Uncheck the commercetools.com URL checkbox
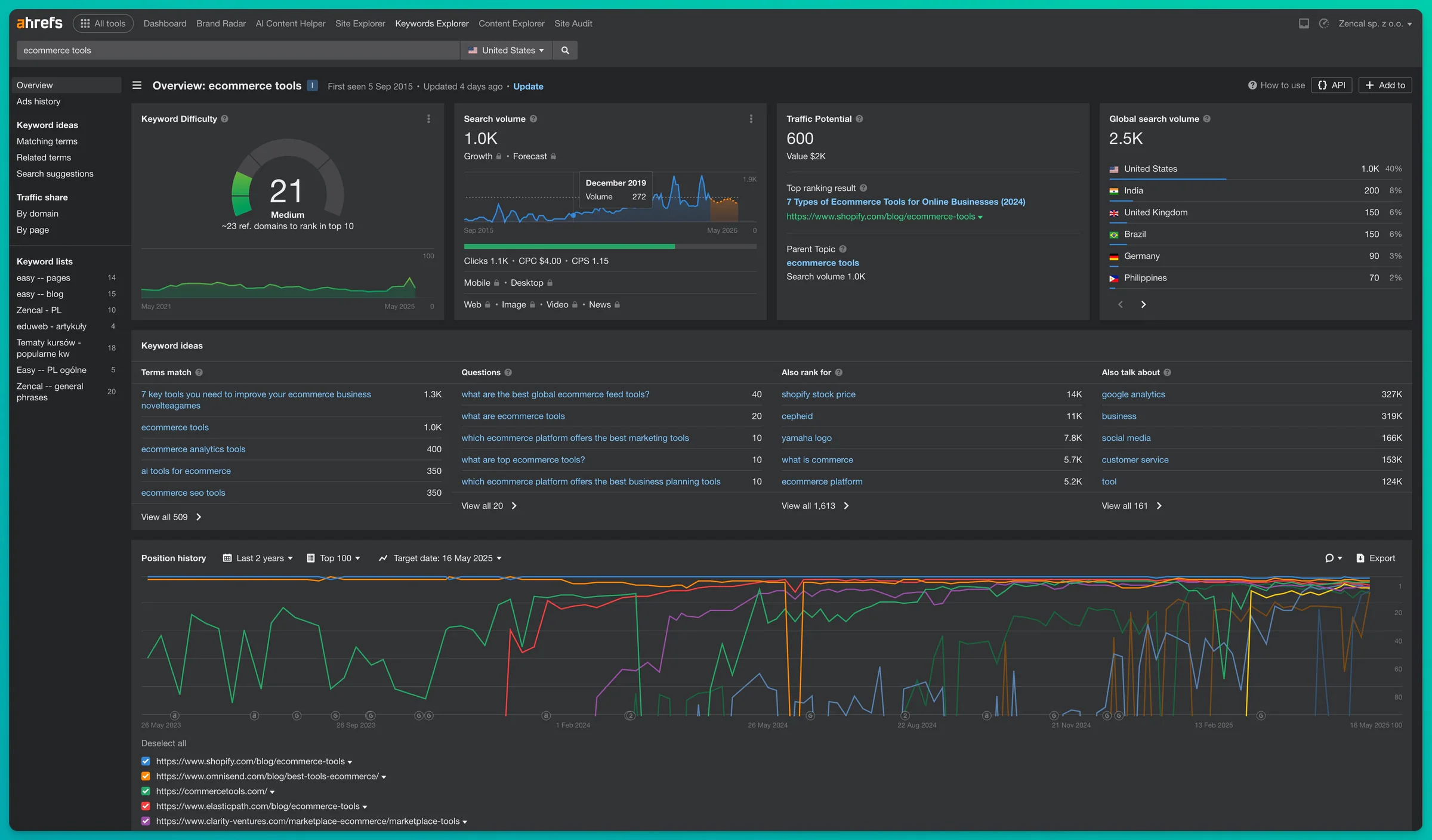This screenshot has height=840, width=1432. 146,791
